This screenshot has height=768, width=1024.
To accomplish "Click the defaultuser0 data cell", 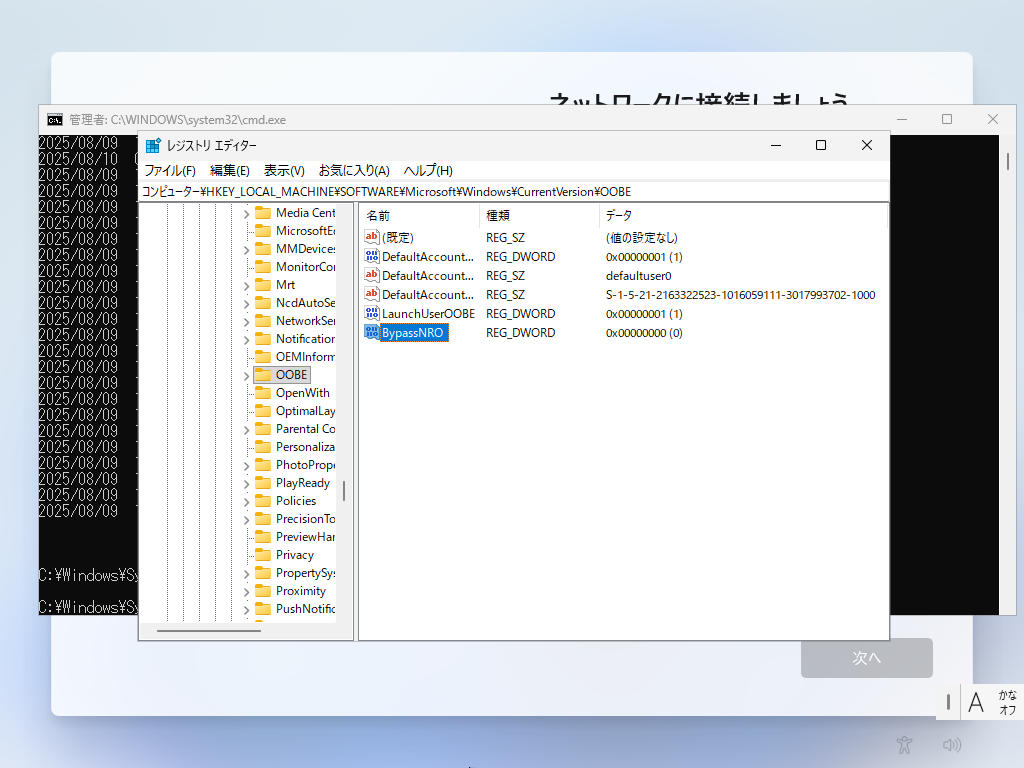I will click(639, 276).
